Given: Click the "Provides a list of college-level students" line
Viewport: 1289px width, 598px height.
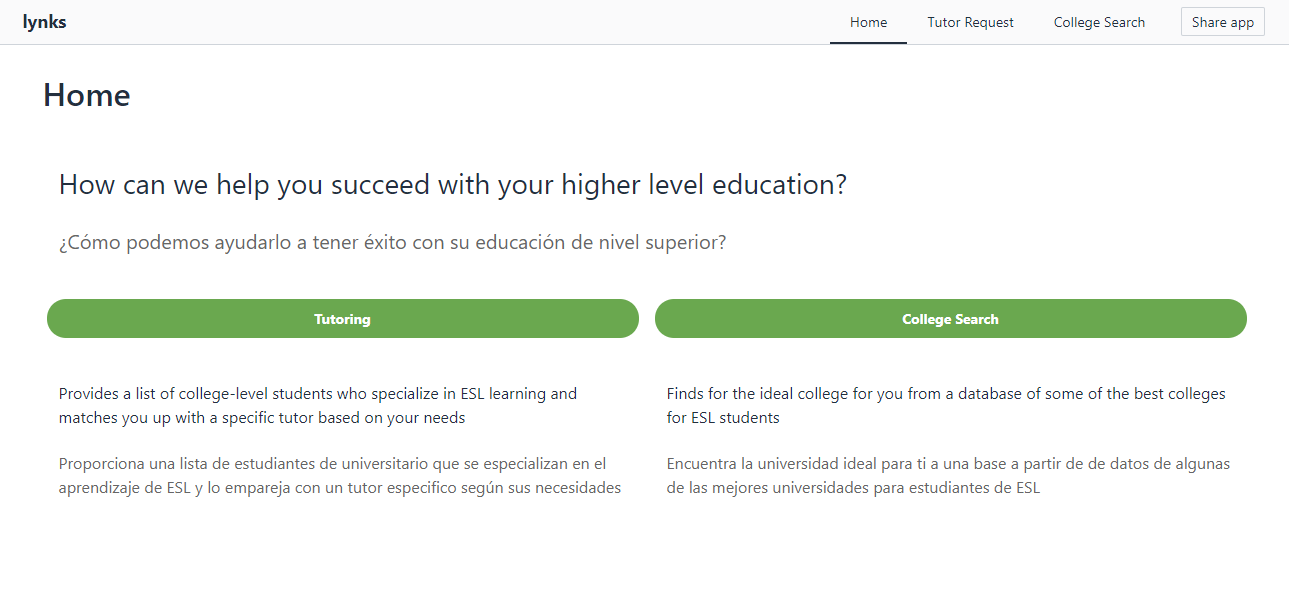Looking at the screenshot, I should click(x=318, y=394).
